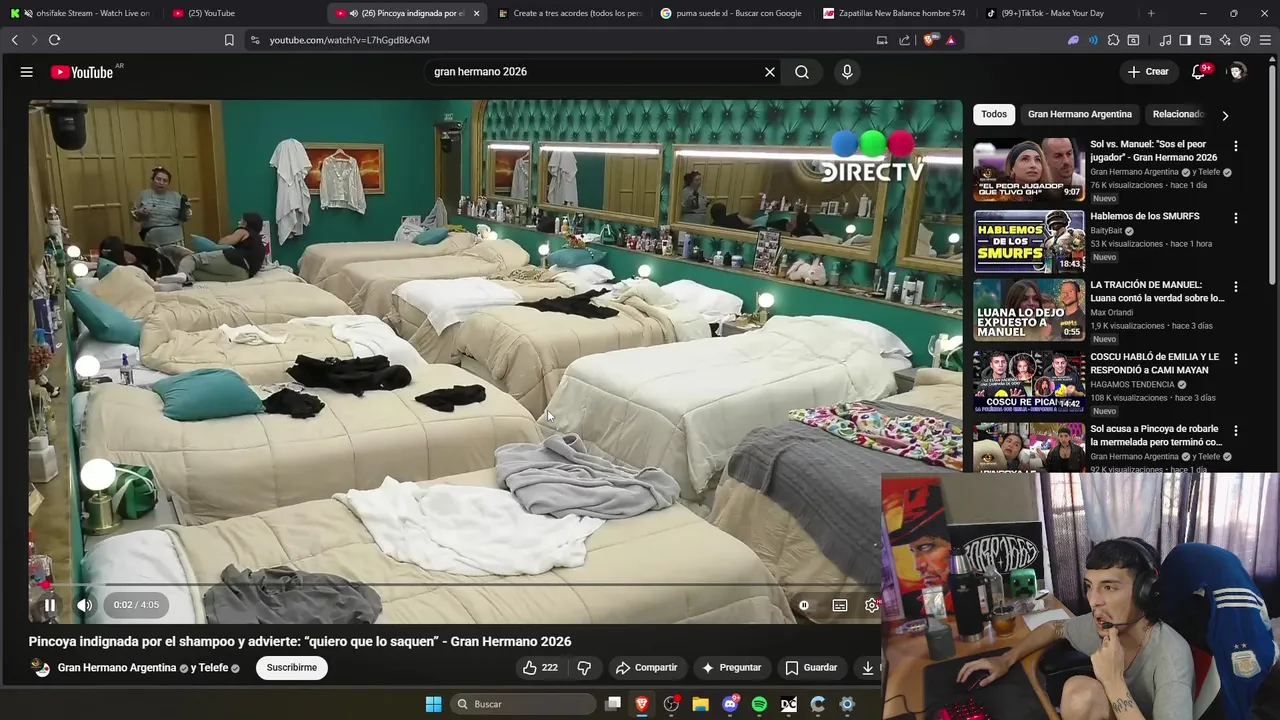Open Brave Shields lion icon

point(930,40)
